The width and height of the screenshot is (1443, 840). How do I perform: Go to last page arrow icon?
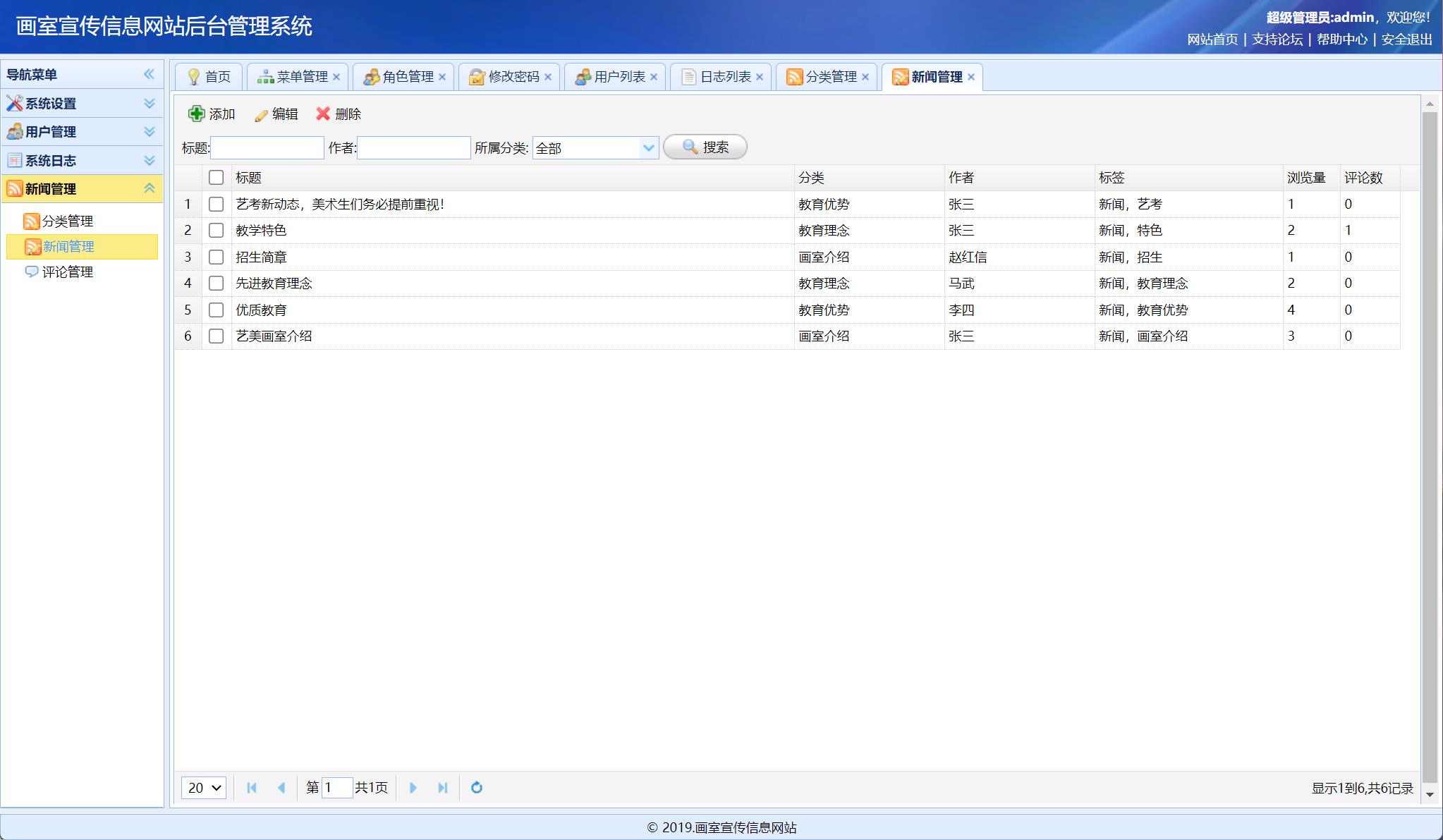coord(442,787)
